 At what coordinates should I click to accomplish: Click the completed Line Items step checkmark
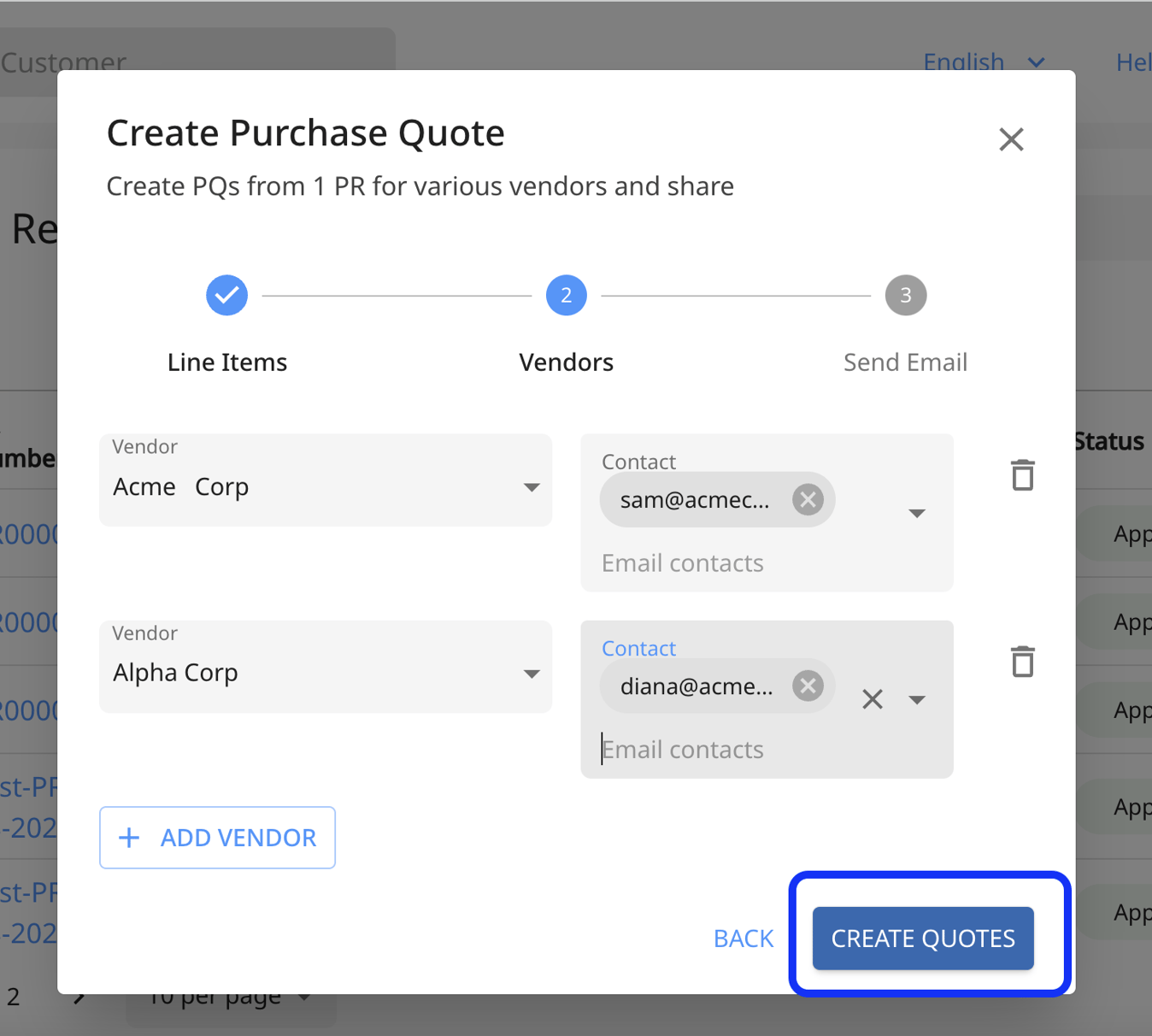[x=226, y=295]
